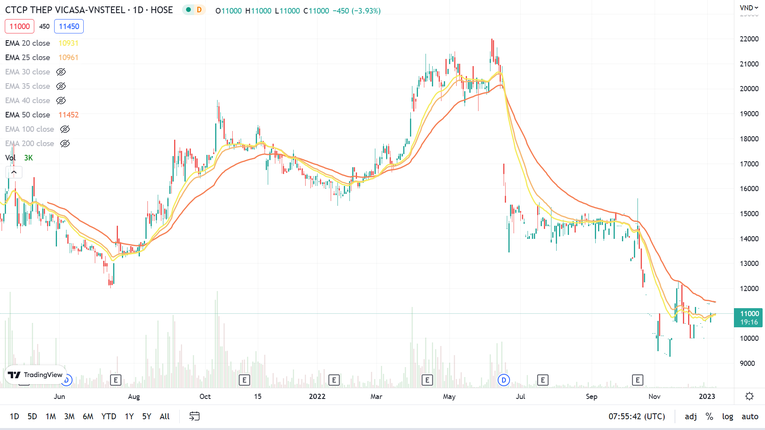Click the TradingView logo

pos(35,375)
